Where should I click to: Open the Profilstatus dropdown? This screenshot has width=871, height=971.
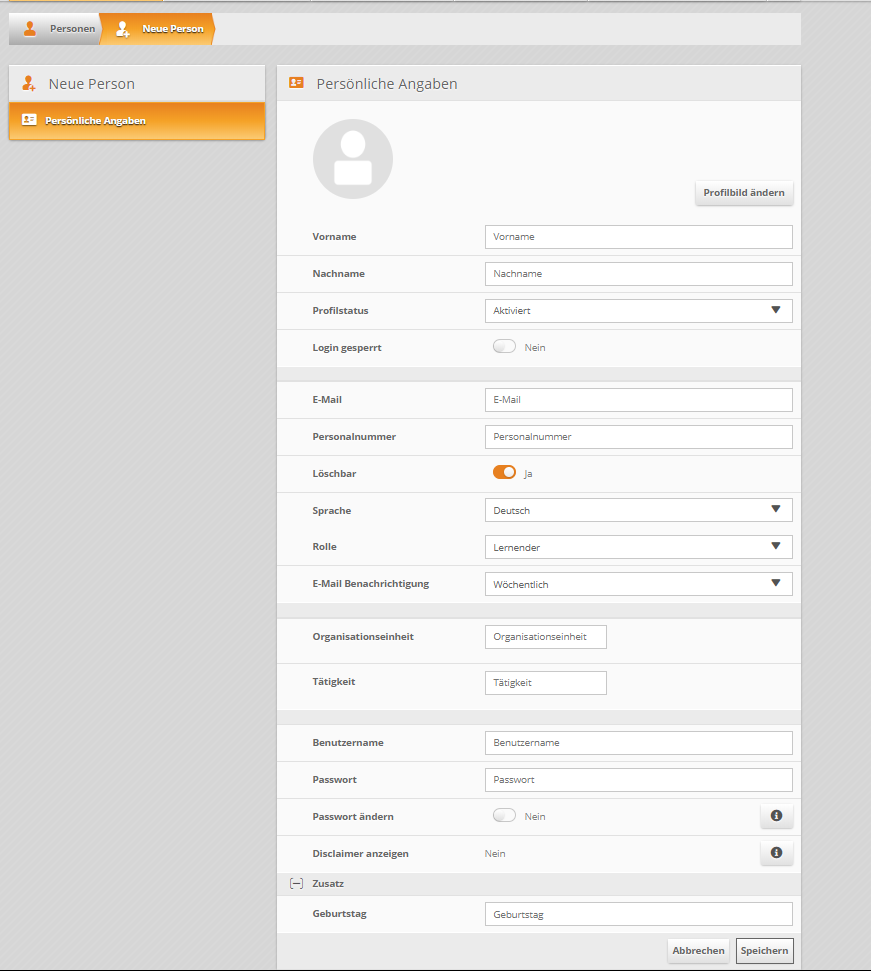pos(638,311)
